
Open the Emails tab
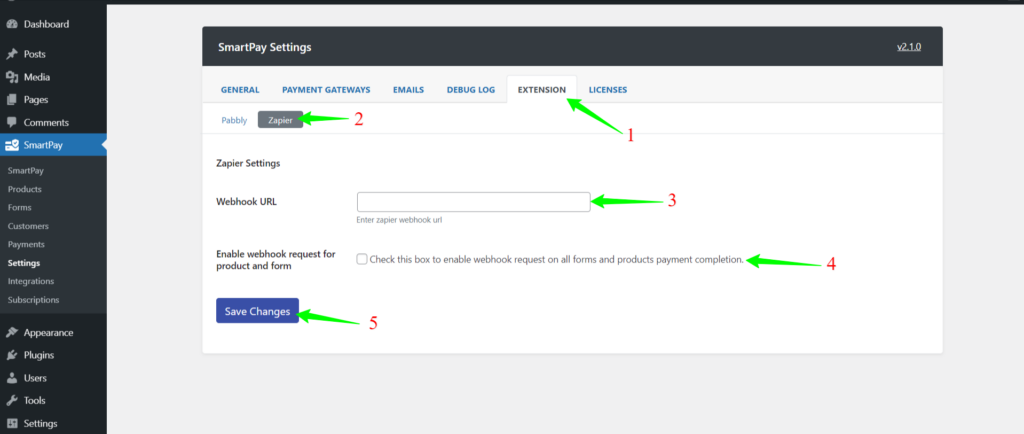tap(408, 90)
